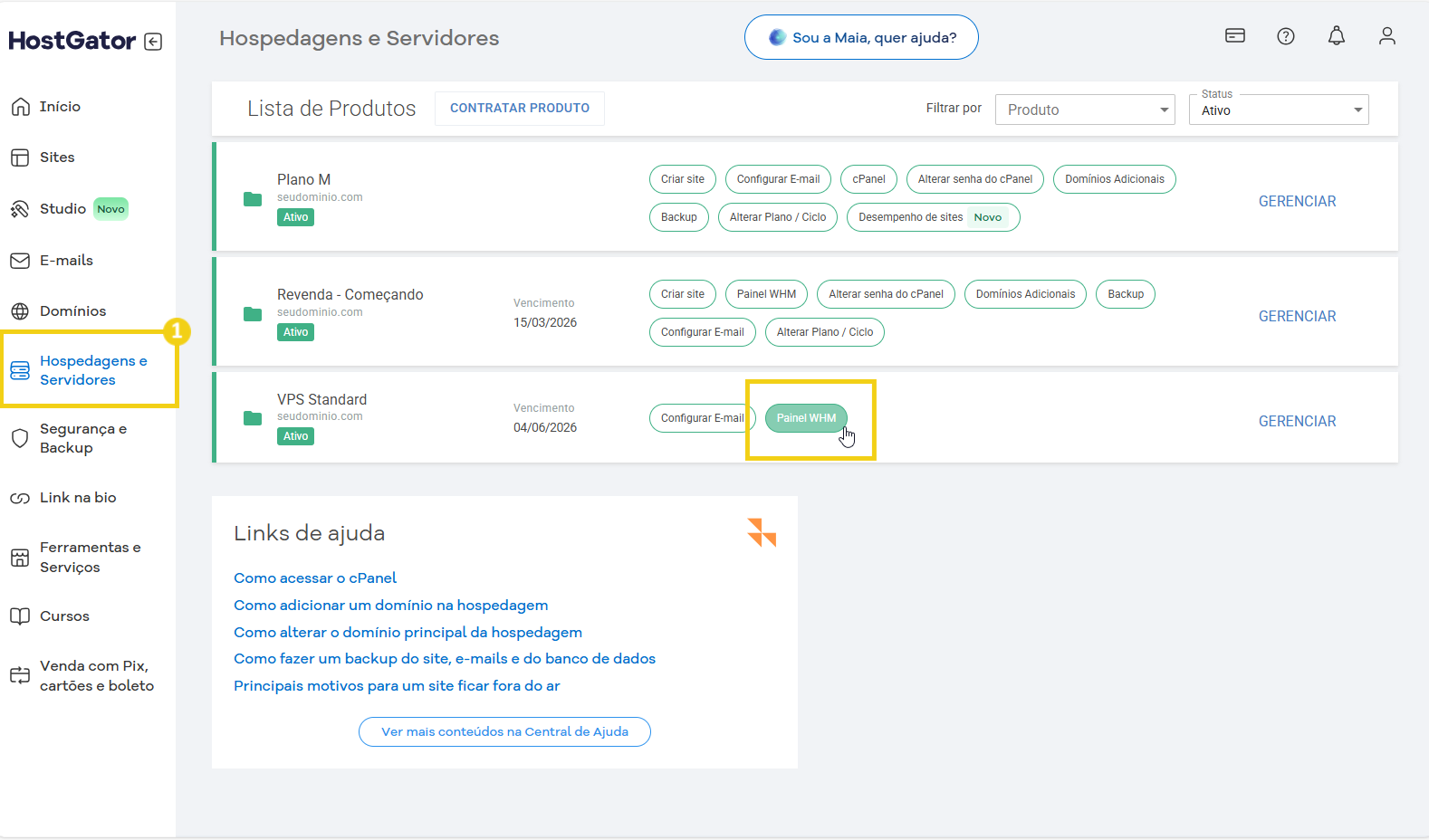This screenshot has height=840, width=1429.
Task: Click cPanel button in Plano M row
Action: [868, 179]
